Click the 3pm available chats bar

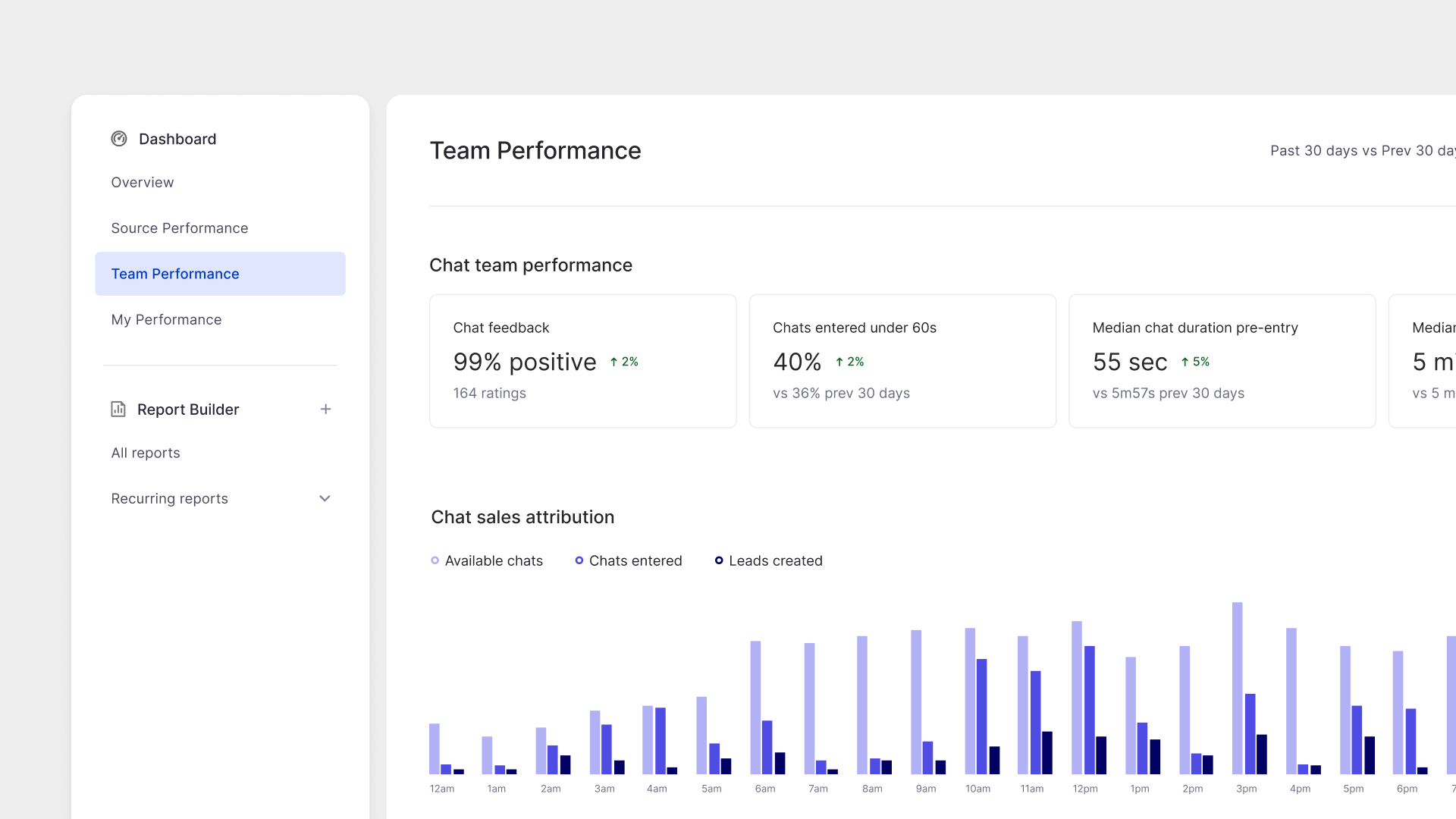[x=1238, y=688]
